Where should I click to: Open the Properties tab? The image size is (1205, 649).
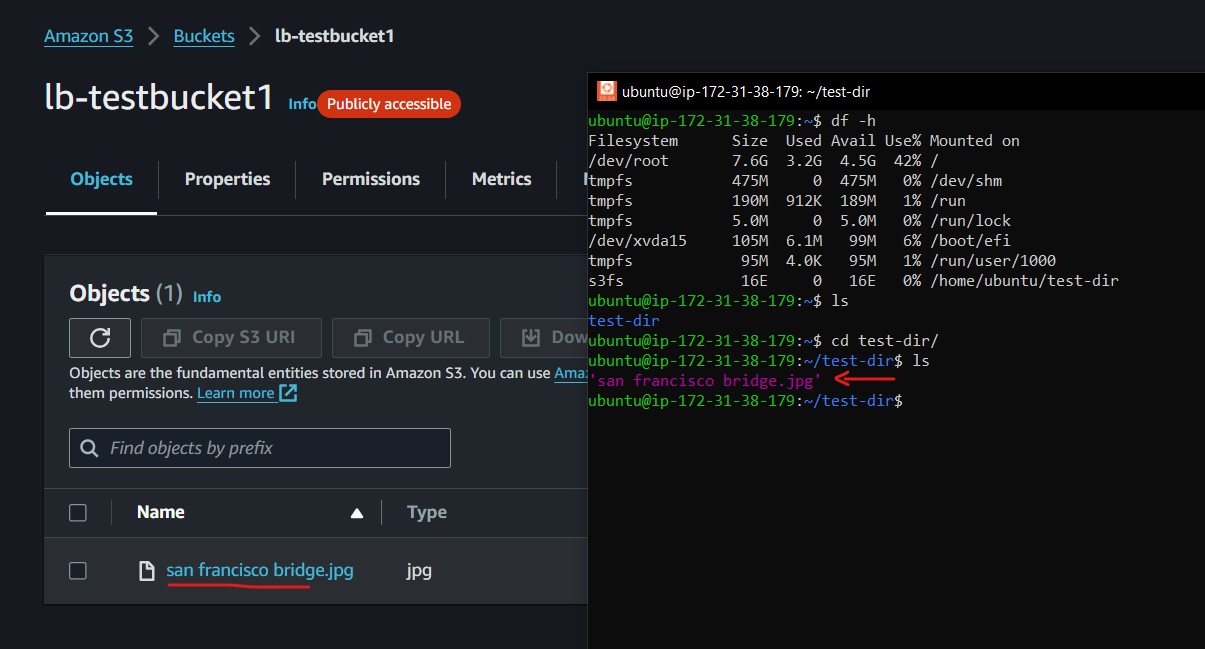pyautogui.click(x=227, y=179)
